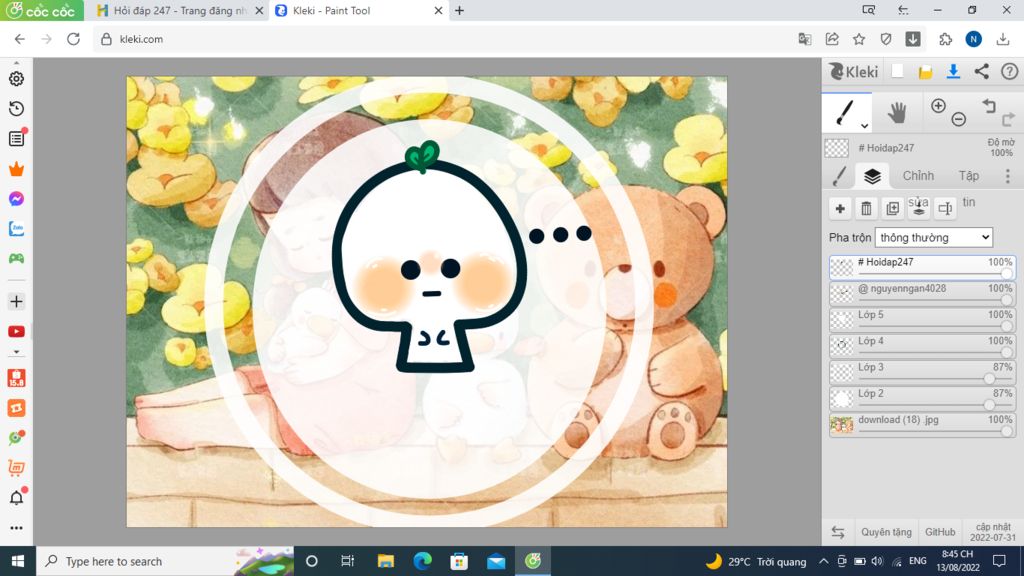Screen dimensions: 1024x576
Task: Show hidden system tray icons
Action: pos(824,561)
